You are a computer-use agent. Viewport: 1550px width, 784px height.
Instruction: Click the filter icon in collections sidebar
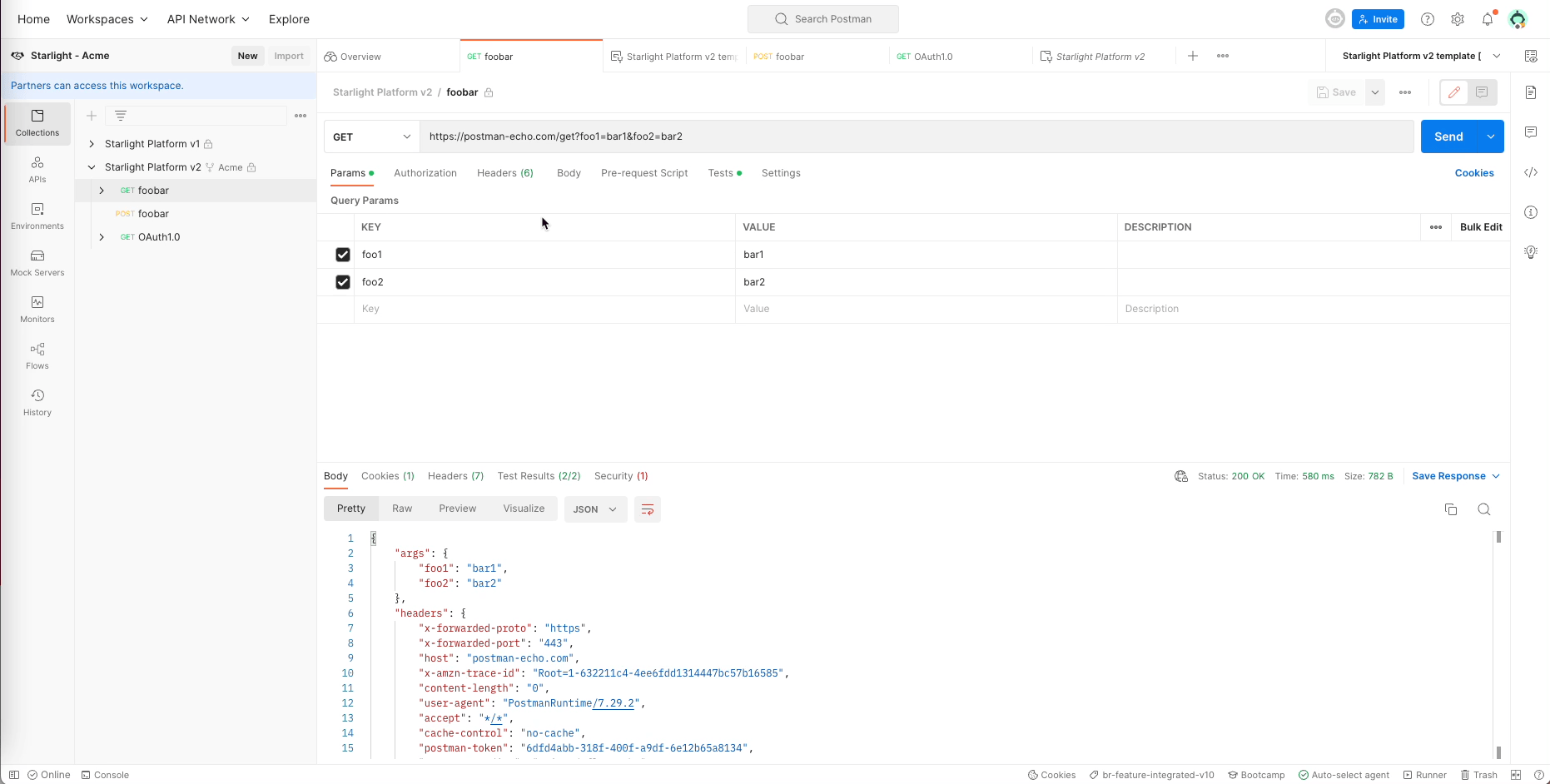click(x=121, y=116)
